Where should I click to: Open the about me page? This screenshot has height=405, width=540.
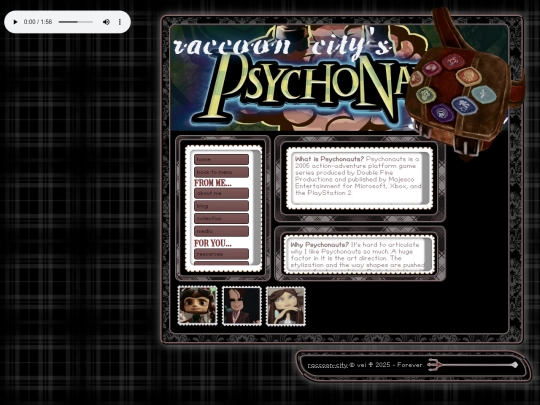point(221,193)
